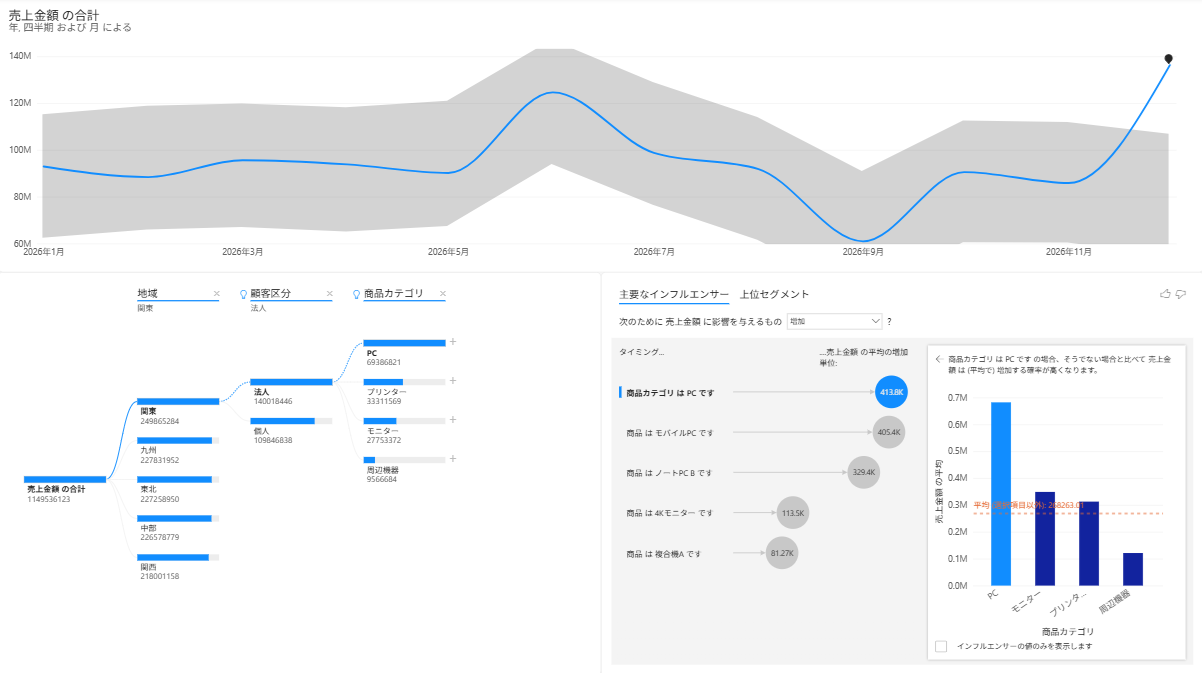This screenshot has height=673, width=1202.
Task: Select the 405.4K influencer bubble
Action: click(888, 432)
